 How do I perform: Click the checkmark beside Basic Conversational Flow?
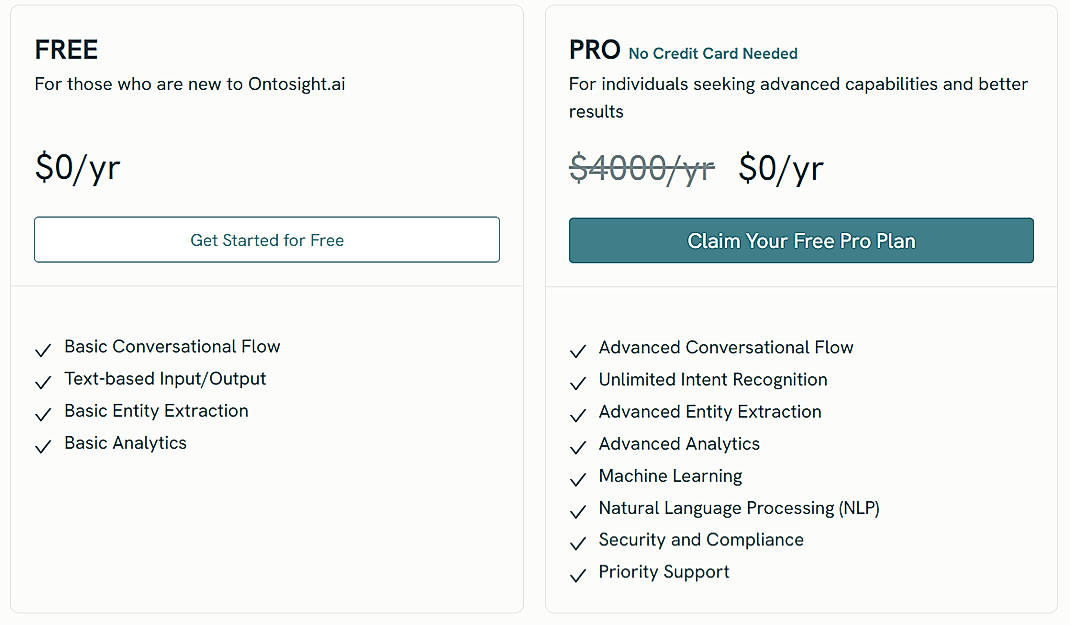(x=43, y=349)
